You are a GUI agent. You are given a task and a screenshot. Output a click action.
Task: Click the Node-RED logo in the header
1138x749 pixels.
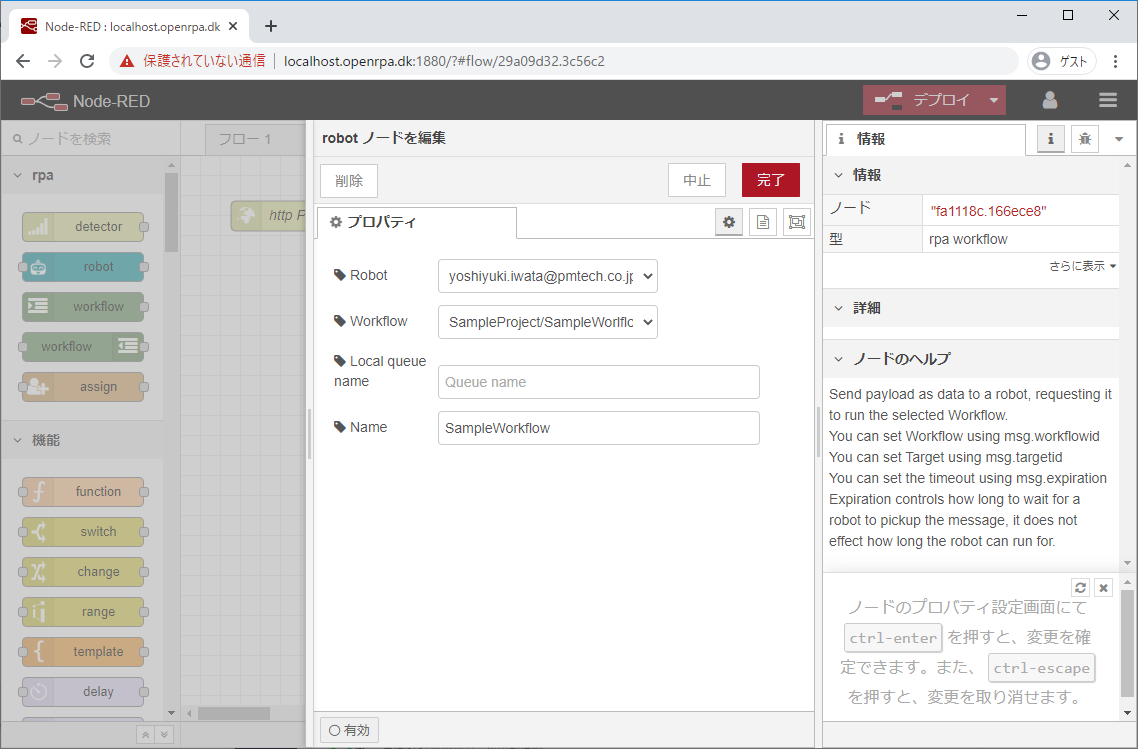coord(86,101)
